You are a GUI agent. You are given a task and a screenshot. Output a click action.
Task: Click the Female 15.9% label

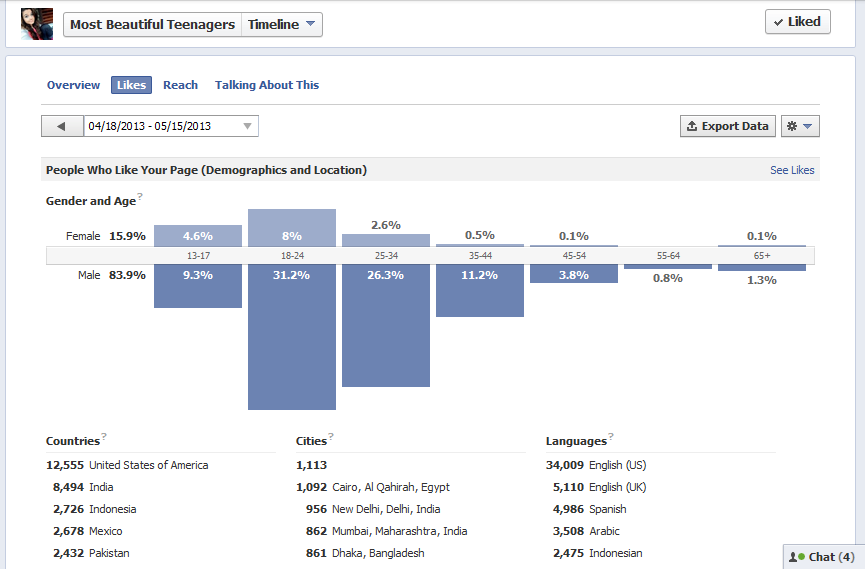(106, 236)
